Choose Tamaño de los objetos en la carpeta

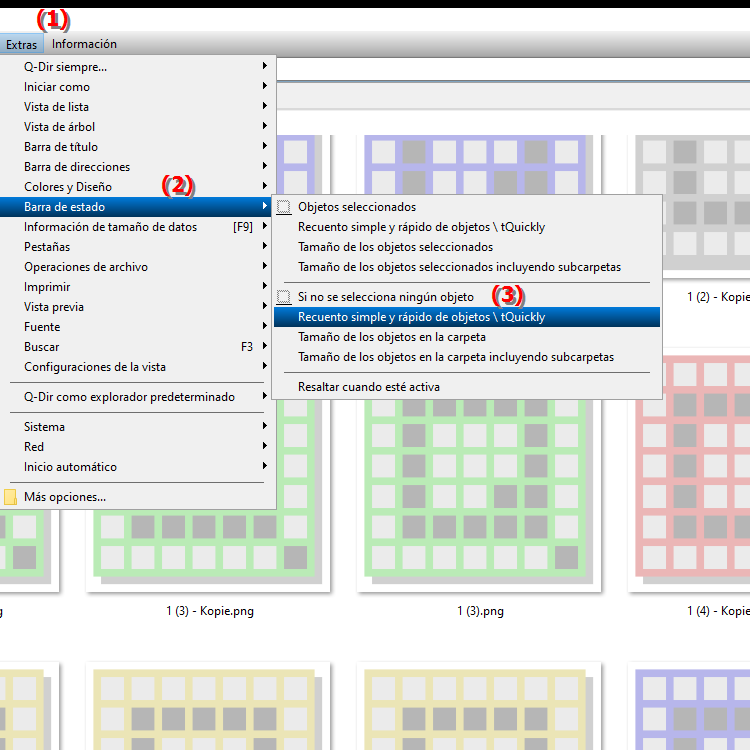pos(467,337)
